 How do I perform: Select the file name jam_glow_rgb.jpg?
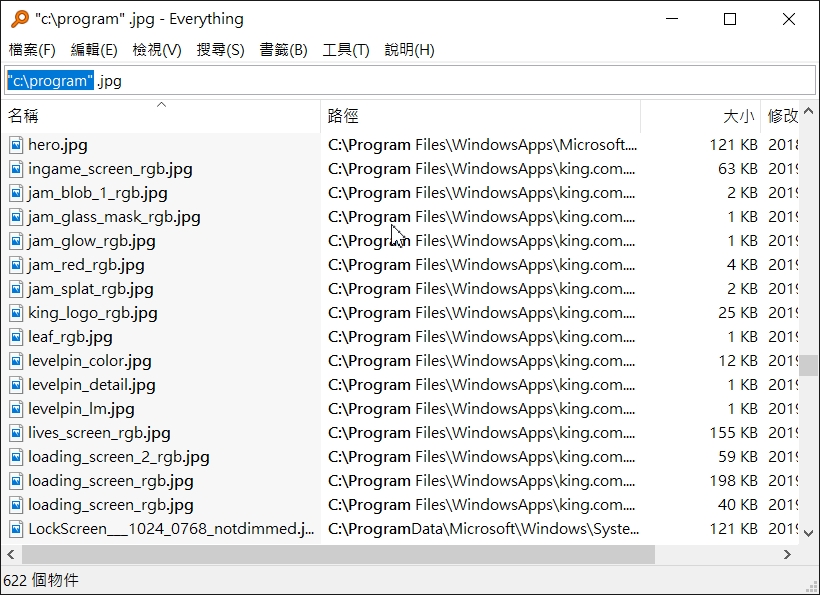click(92, 241)
